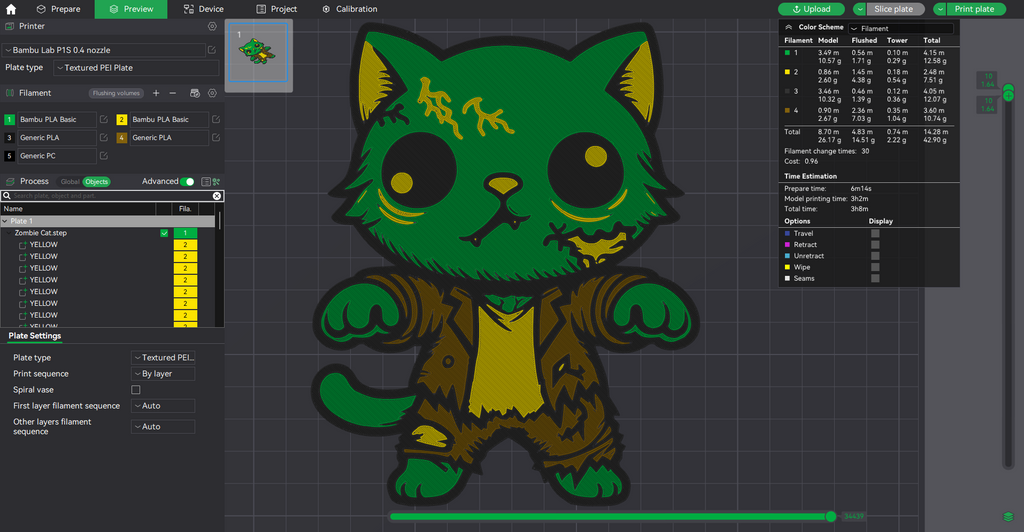This screenshot has height=532, width=1024.
Task: Click the layers icon at viewport corner
Action: coord(1008,516)
